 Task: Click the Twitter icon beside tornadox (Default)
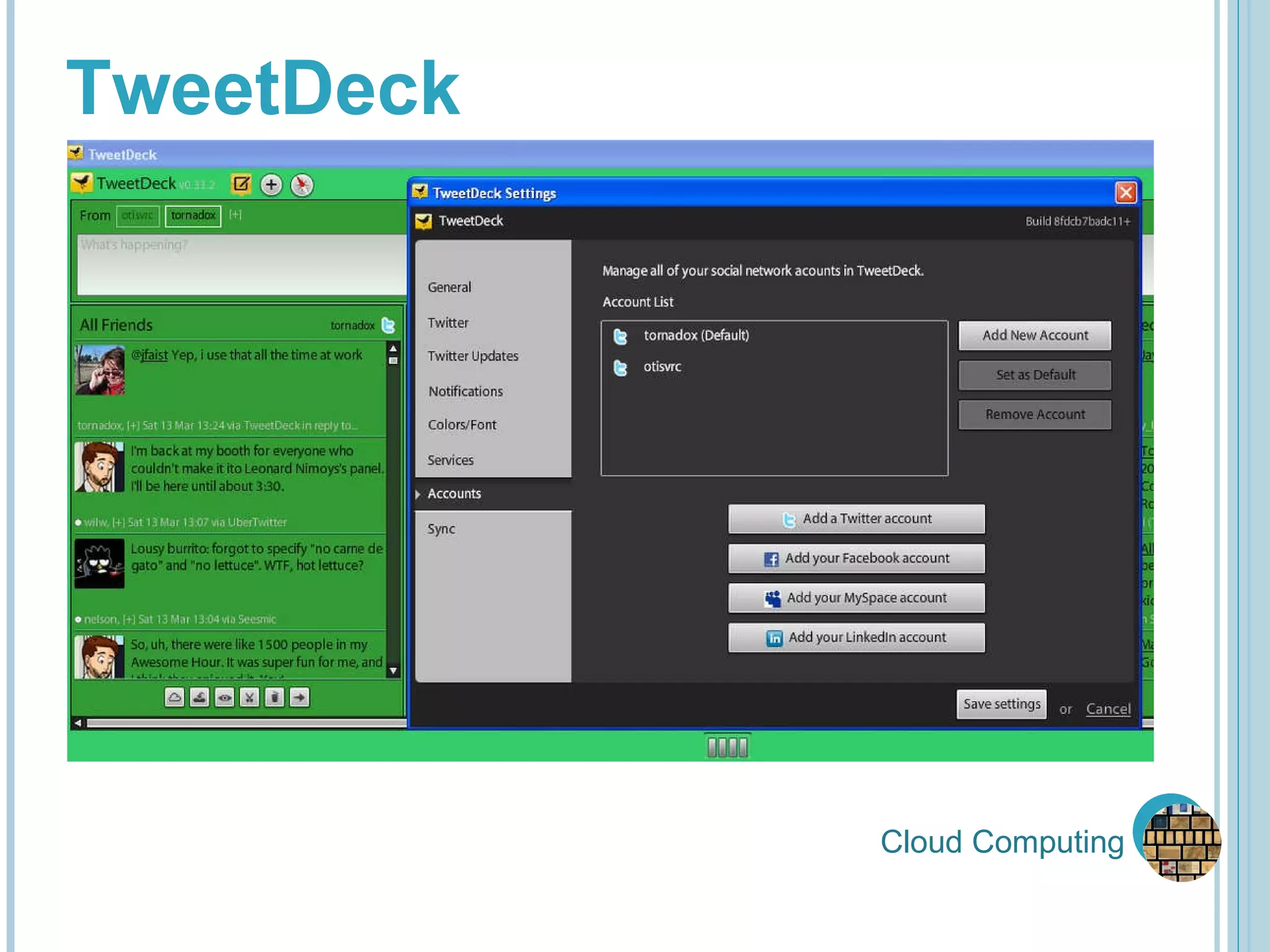point(620,336)
